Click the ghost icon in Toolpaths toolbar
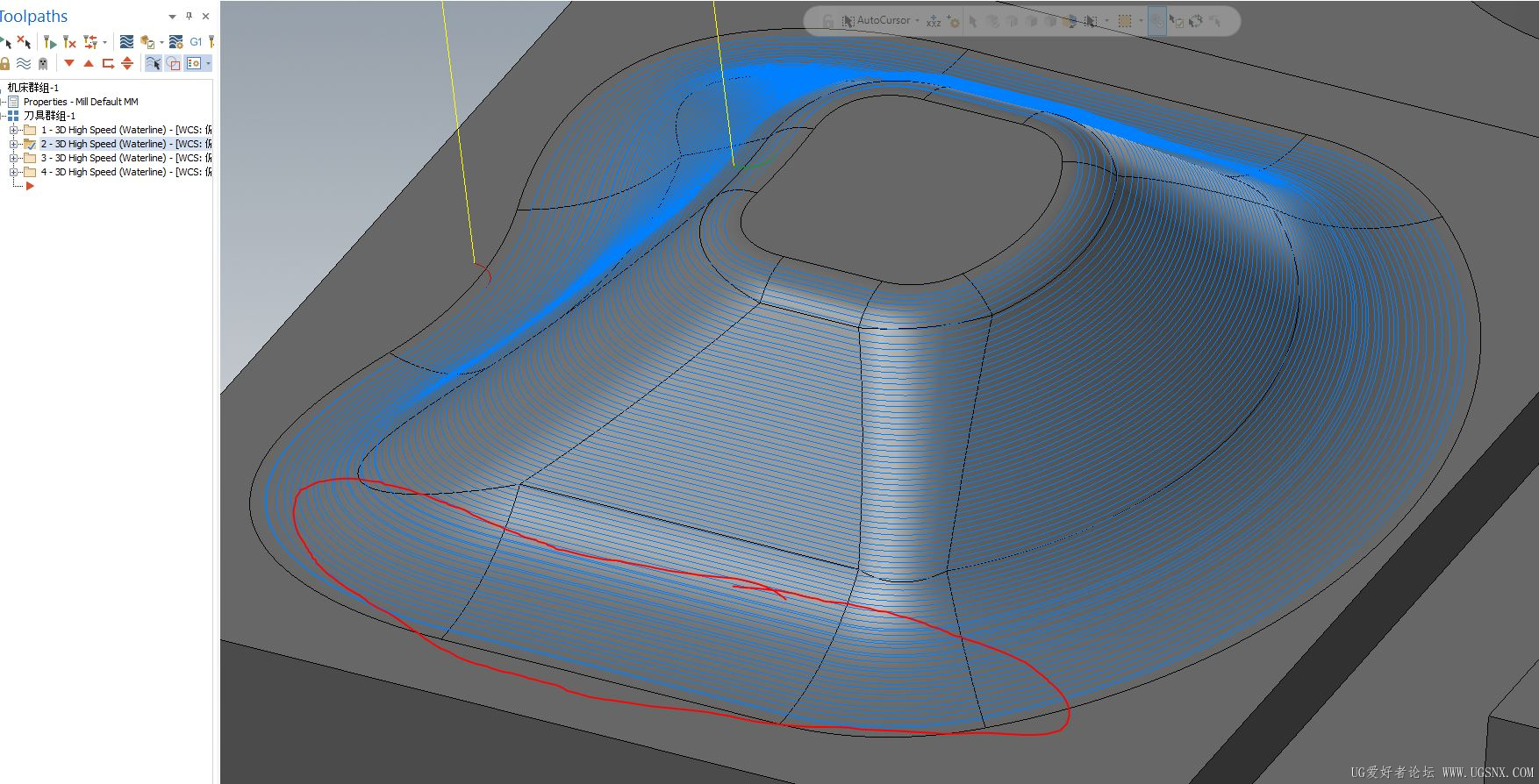Screen dimensions: 1539x784 pyautogui.click(x=43, y=63)
